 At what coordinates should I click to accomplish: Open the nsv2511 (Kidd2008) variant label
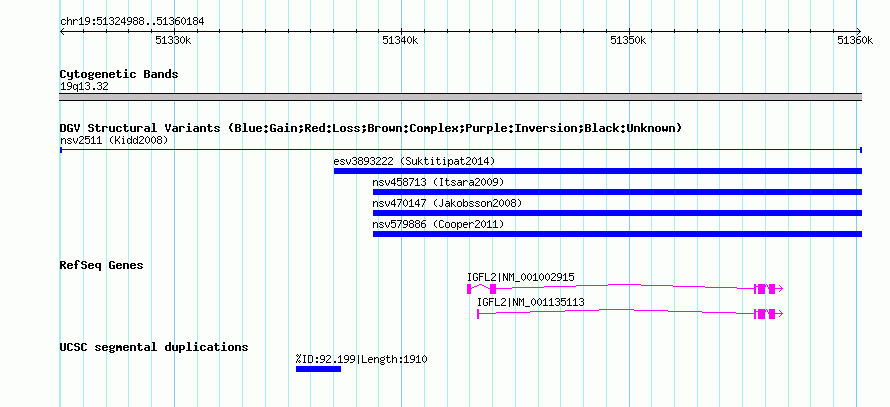(x=114, y=140)
